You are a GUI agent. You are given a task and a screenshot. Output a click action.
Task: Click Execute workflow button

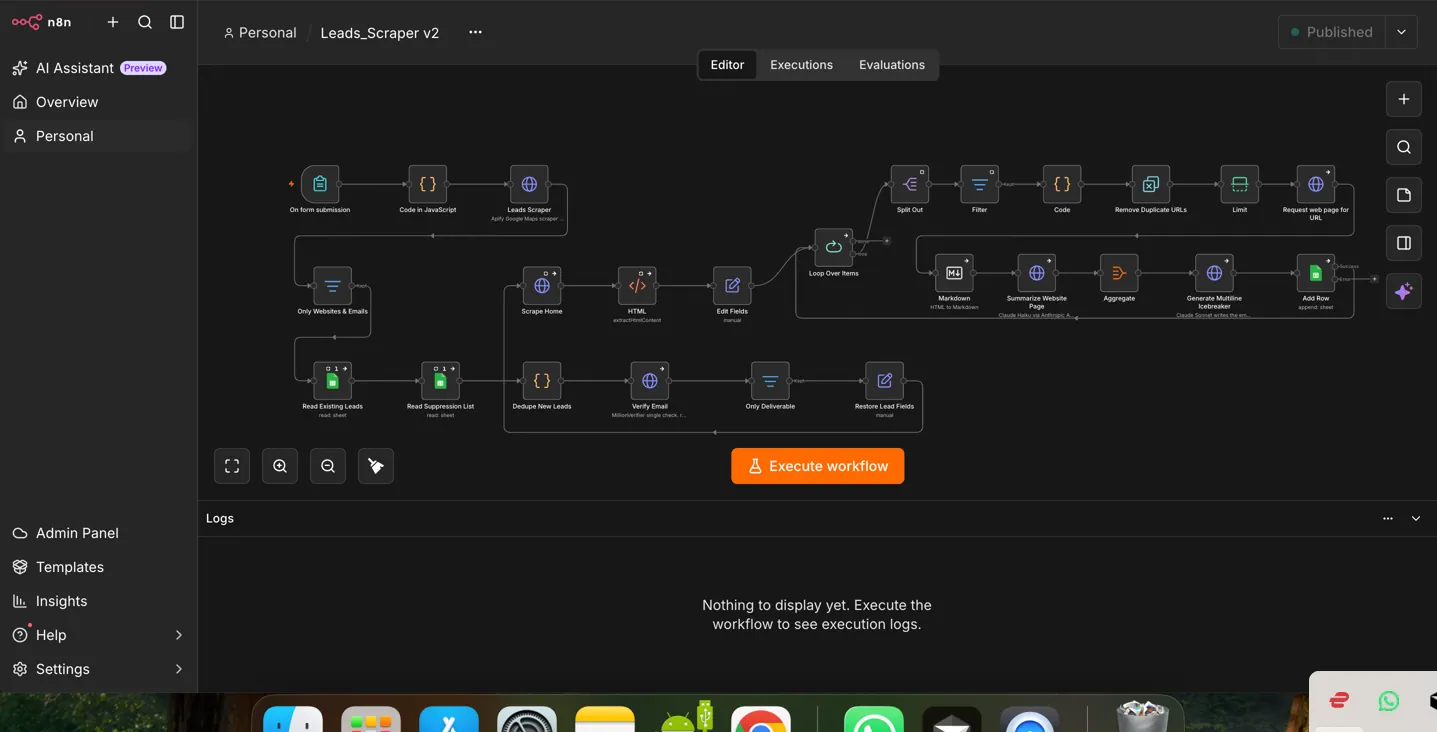tap(818, 466)
